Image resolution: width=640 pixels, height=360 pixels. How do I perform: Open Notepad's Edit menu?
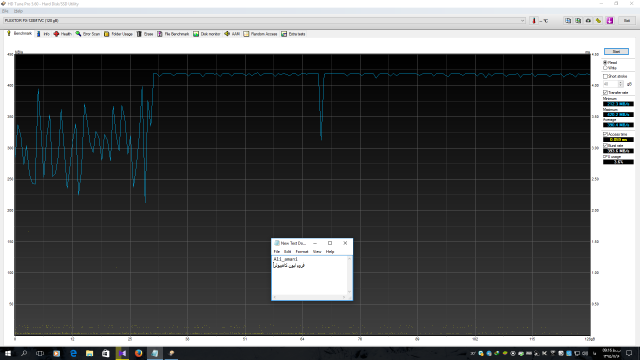click(x=287, y=252)
